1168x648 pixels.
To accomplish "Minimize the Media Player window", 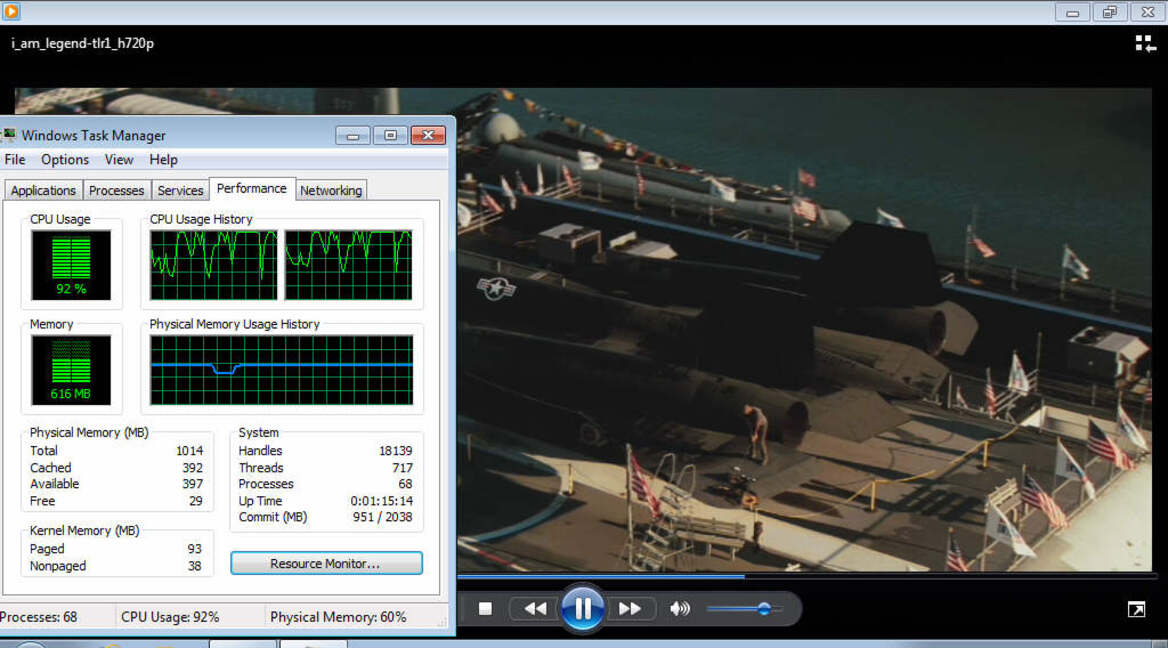I will pos(1073,12).
